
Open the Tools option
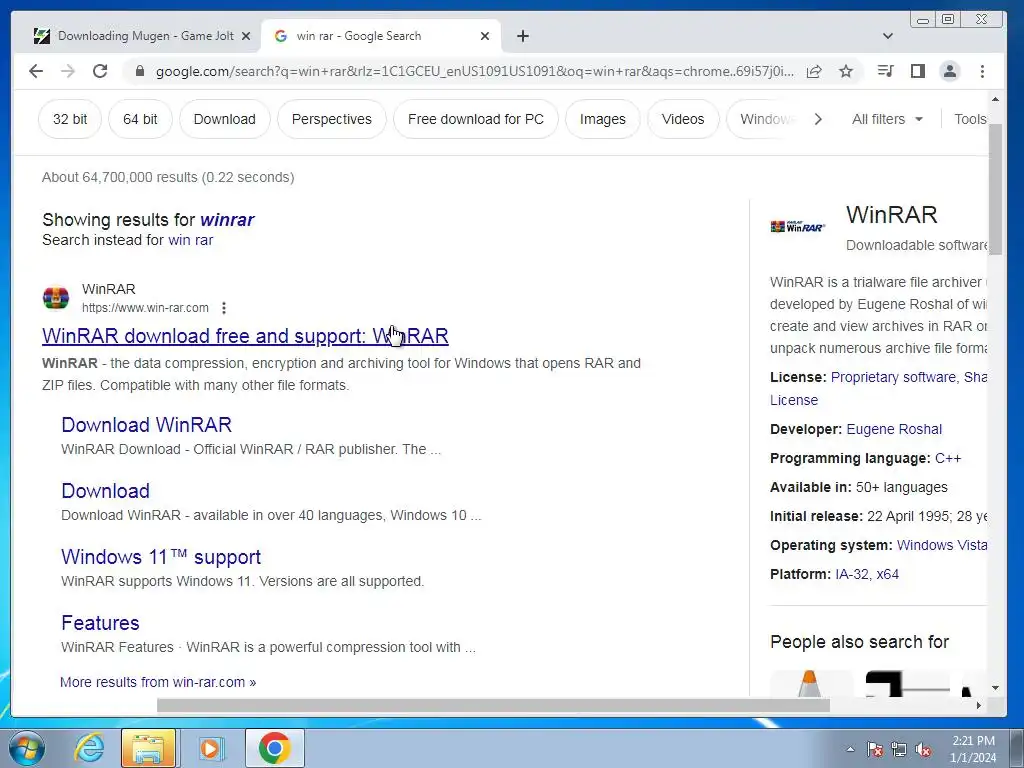coord(970,119)
